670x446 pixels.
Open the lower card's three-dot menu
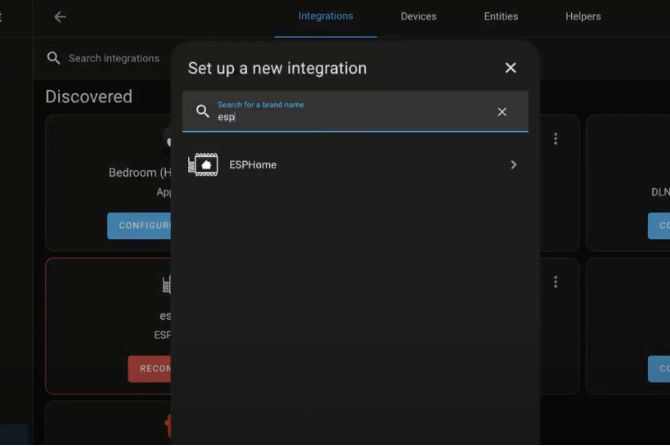click(555, 282)
